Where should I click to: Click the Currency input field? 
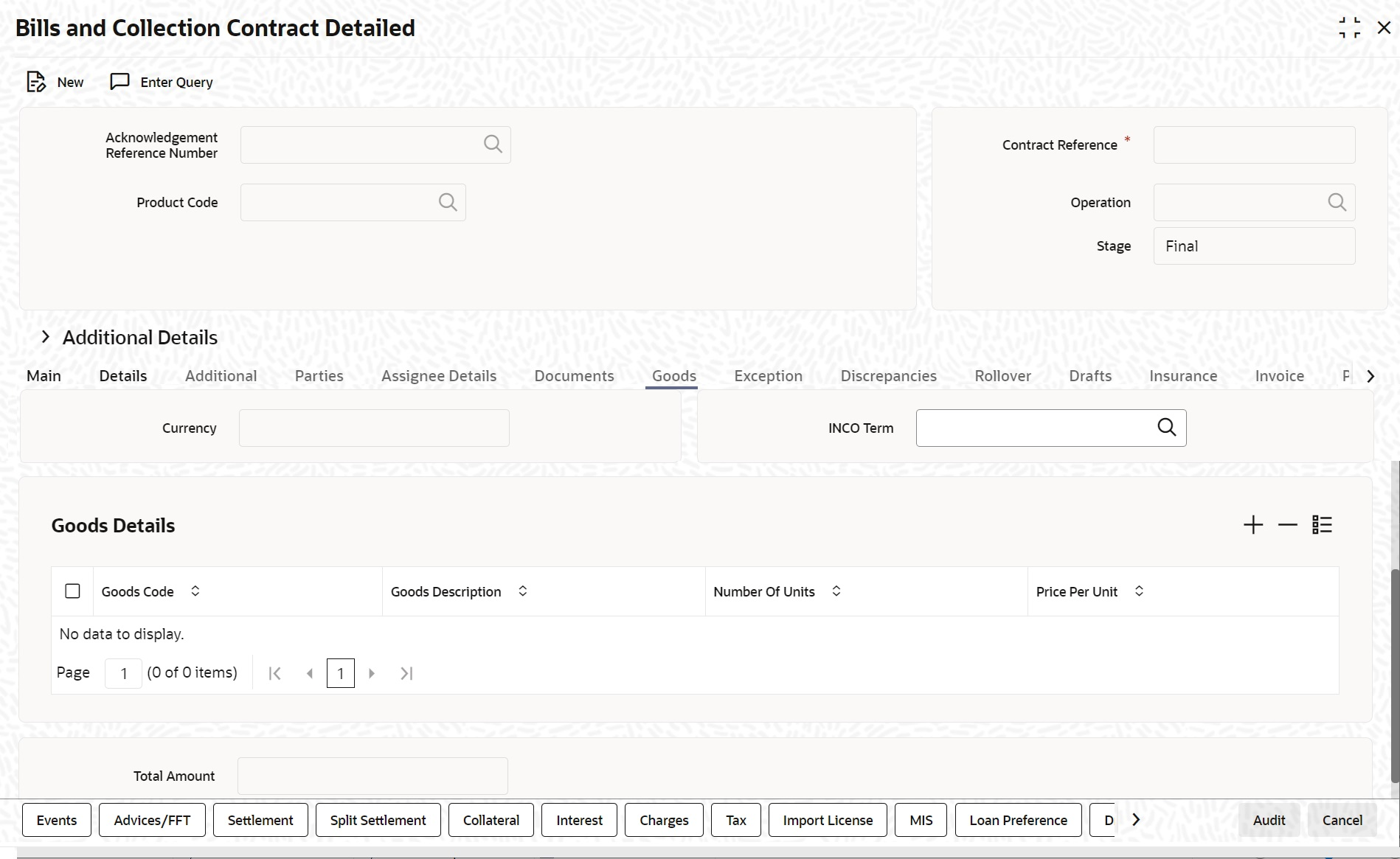[374, 428]
